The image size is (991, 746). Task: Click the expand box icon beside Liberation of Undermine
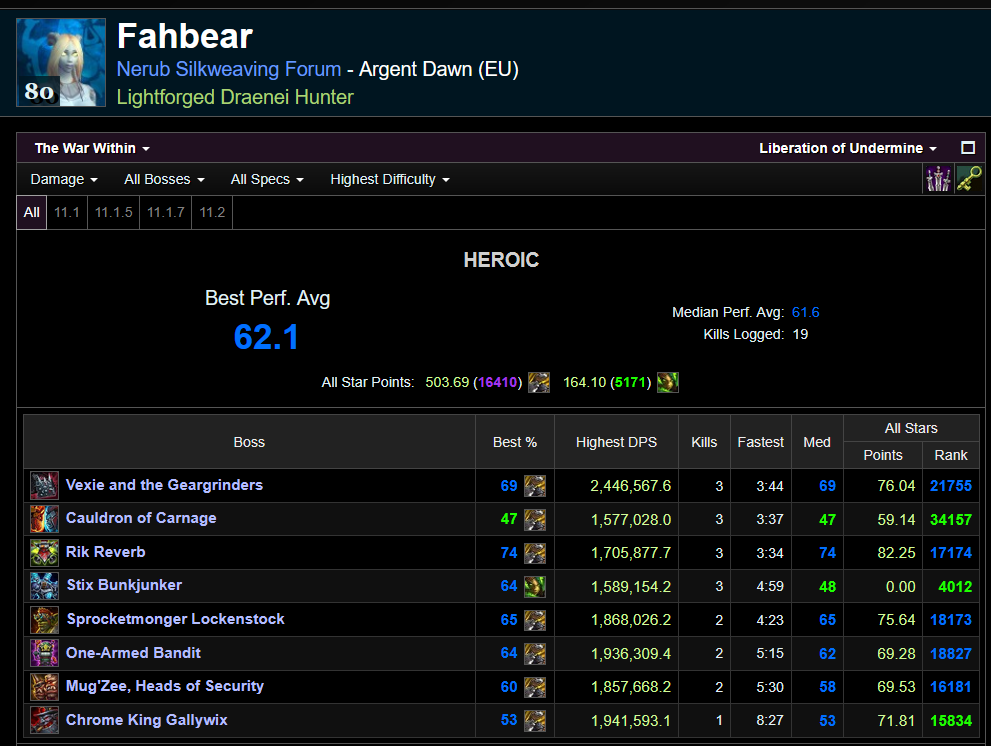(968, 148)
